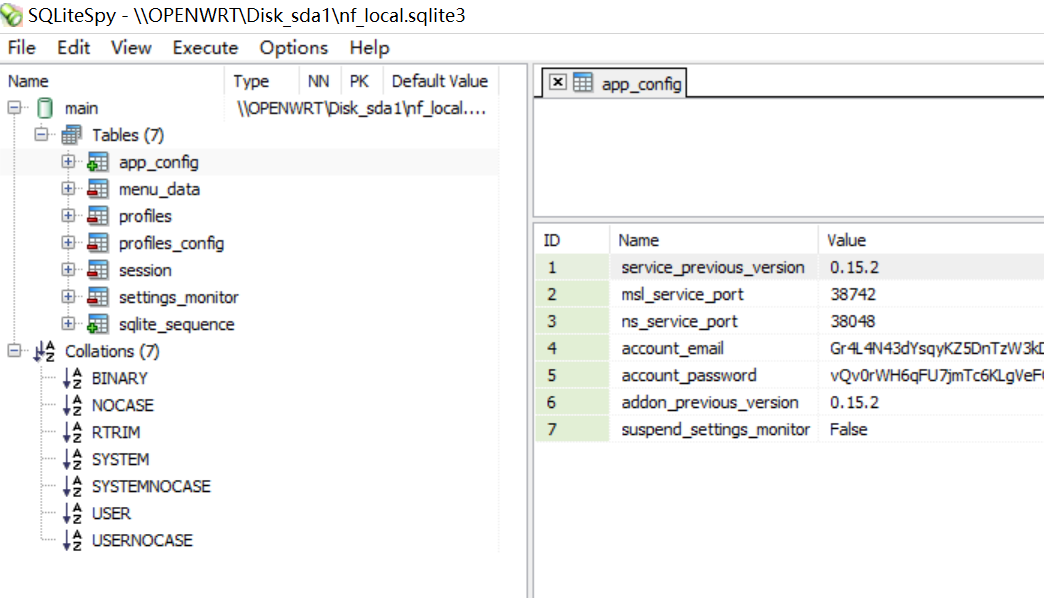Click inside the SQL editor area
1044x598 pixels.
coord(789,156)
